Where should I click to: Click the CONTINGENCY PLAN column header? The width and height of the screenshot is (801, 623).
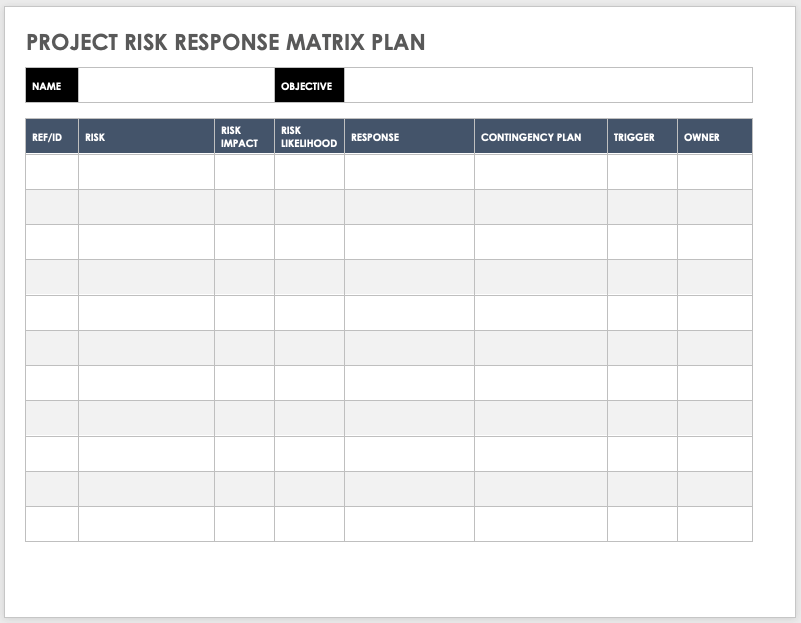click(x=540, y=136)
